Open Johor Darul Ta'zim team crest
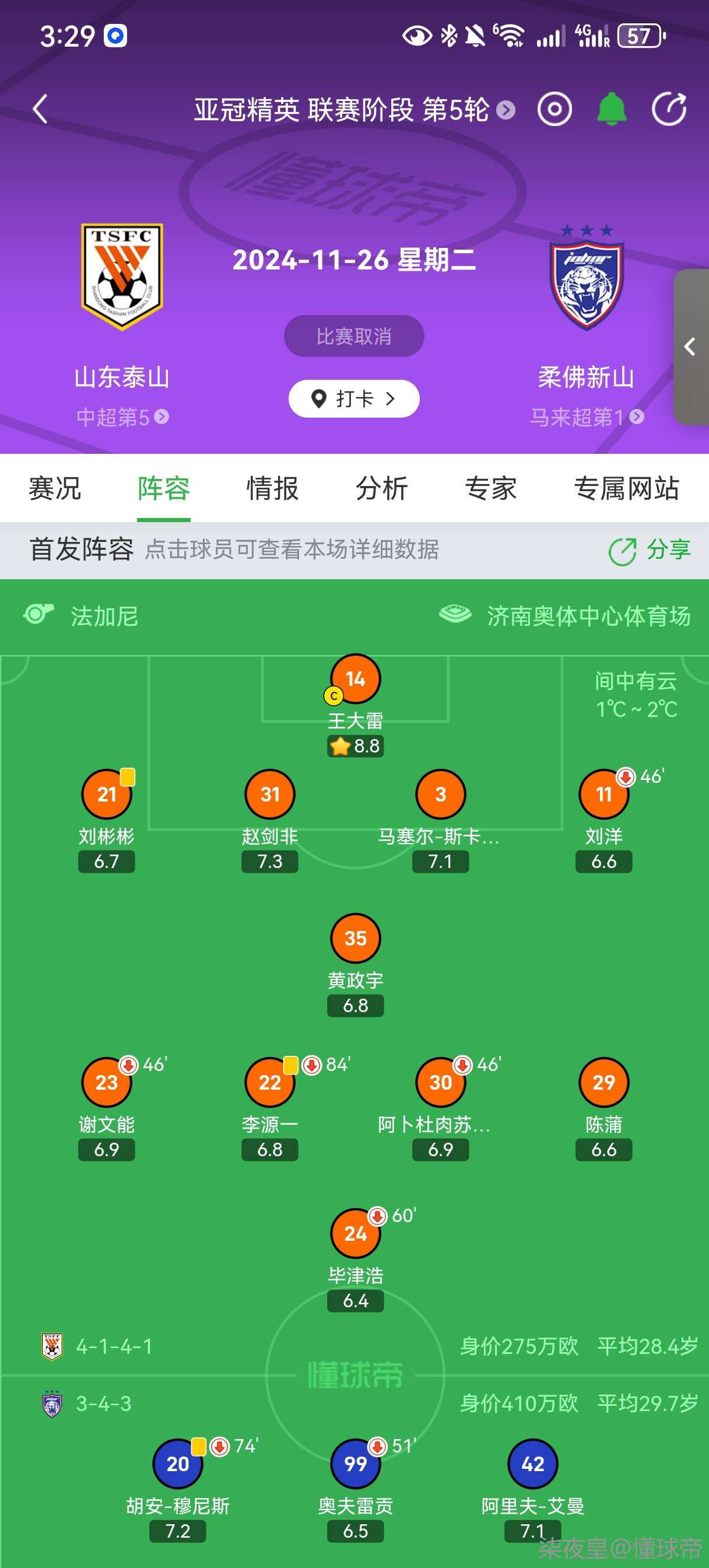The height and width of the screenshot is (1568, 709). (x=587, y=279)
